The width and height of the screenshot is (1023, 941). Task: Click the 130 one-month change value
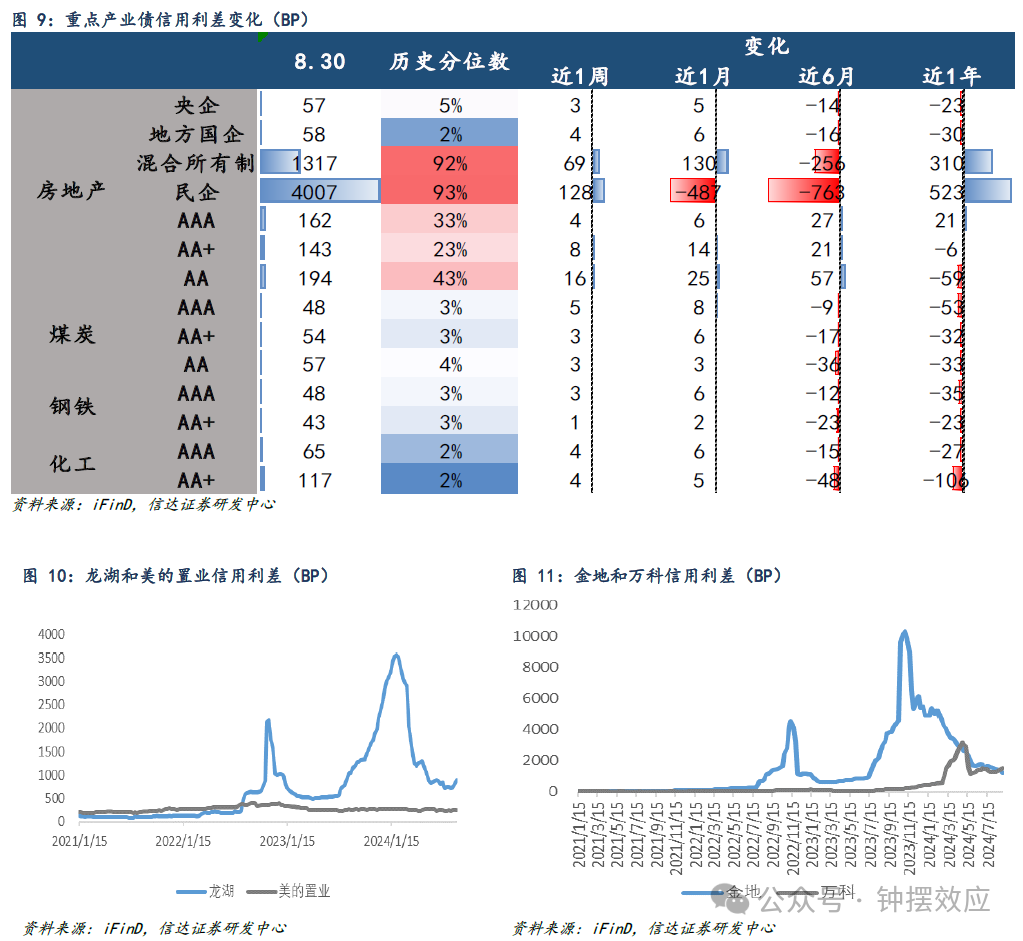699,163
